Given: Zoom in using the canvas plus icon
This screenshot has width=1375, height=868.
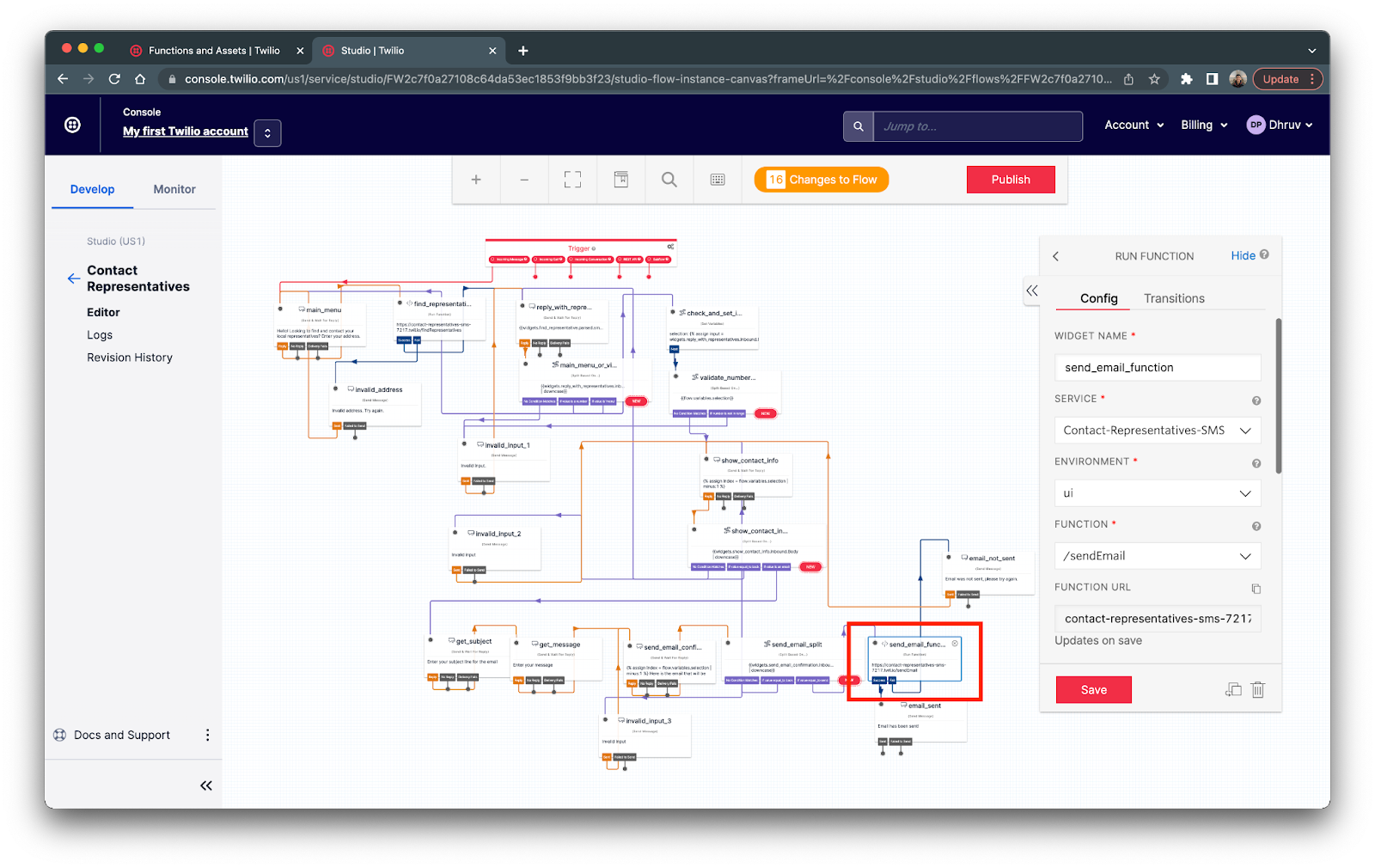Looking at the screenshot, I should pyautogui.click(x=476, y=180).
